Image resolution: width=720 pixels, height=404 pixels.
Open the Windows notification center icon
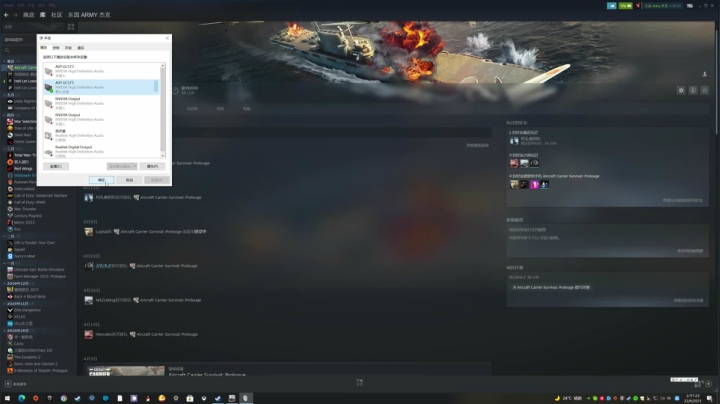(710, 398)
